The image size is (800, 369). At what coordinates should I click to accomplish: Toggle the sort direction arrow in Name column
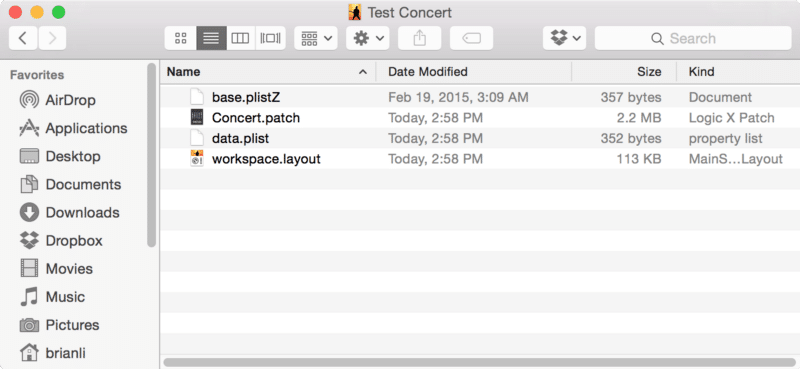coord(363,72)
